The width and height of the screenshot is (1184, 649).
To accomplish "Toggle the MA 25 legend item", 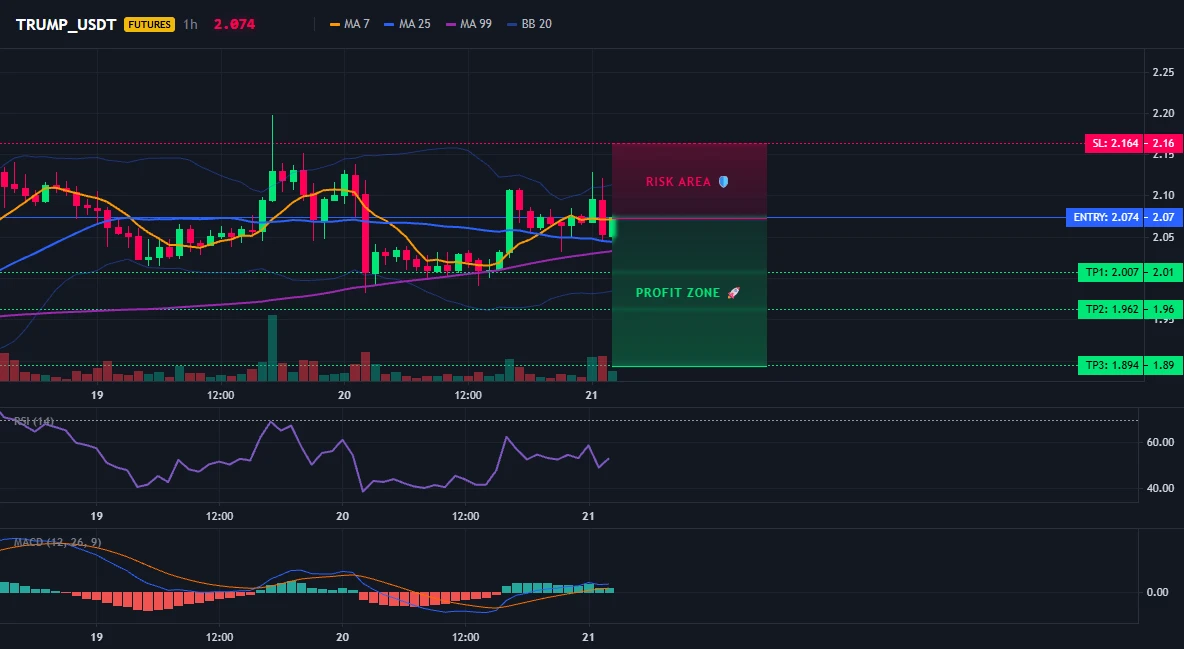I will tap(407, 24).
